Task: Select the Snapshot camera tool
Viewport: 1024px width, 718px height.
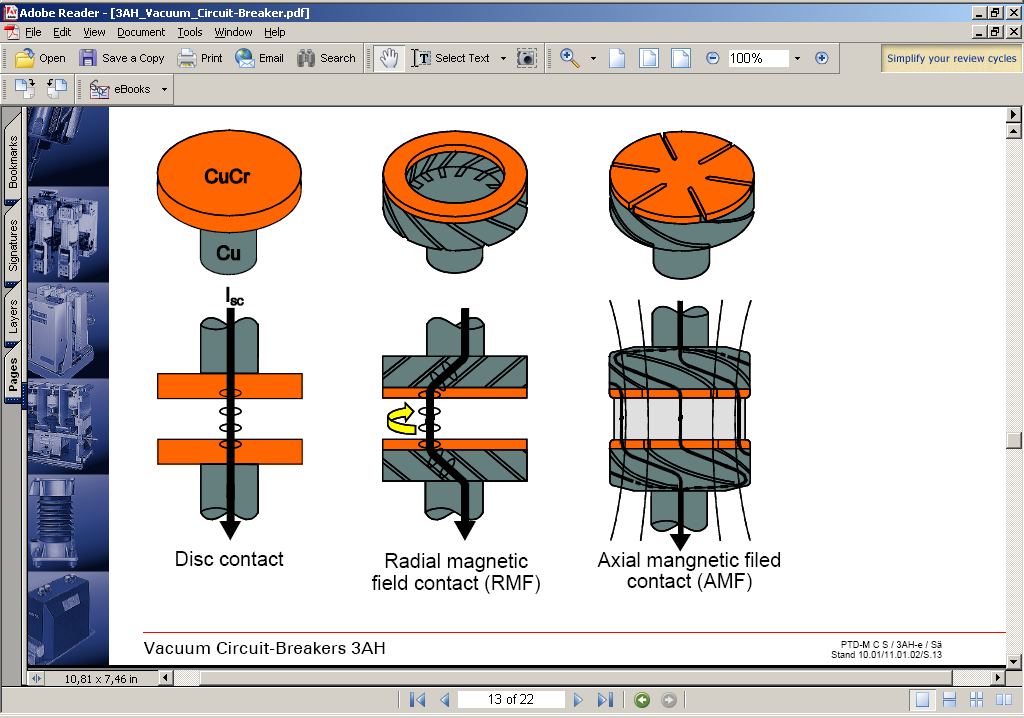Action: click(526, 58)
